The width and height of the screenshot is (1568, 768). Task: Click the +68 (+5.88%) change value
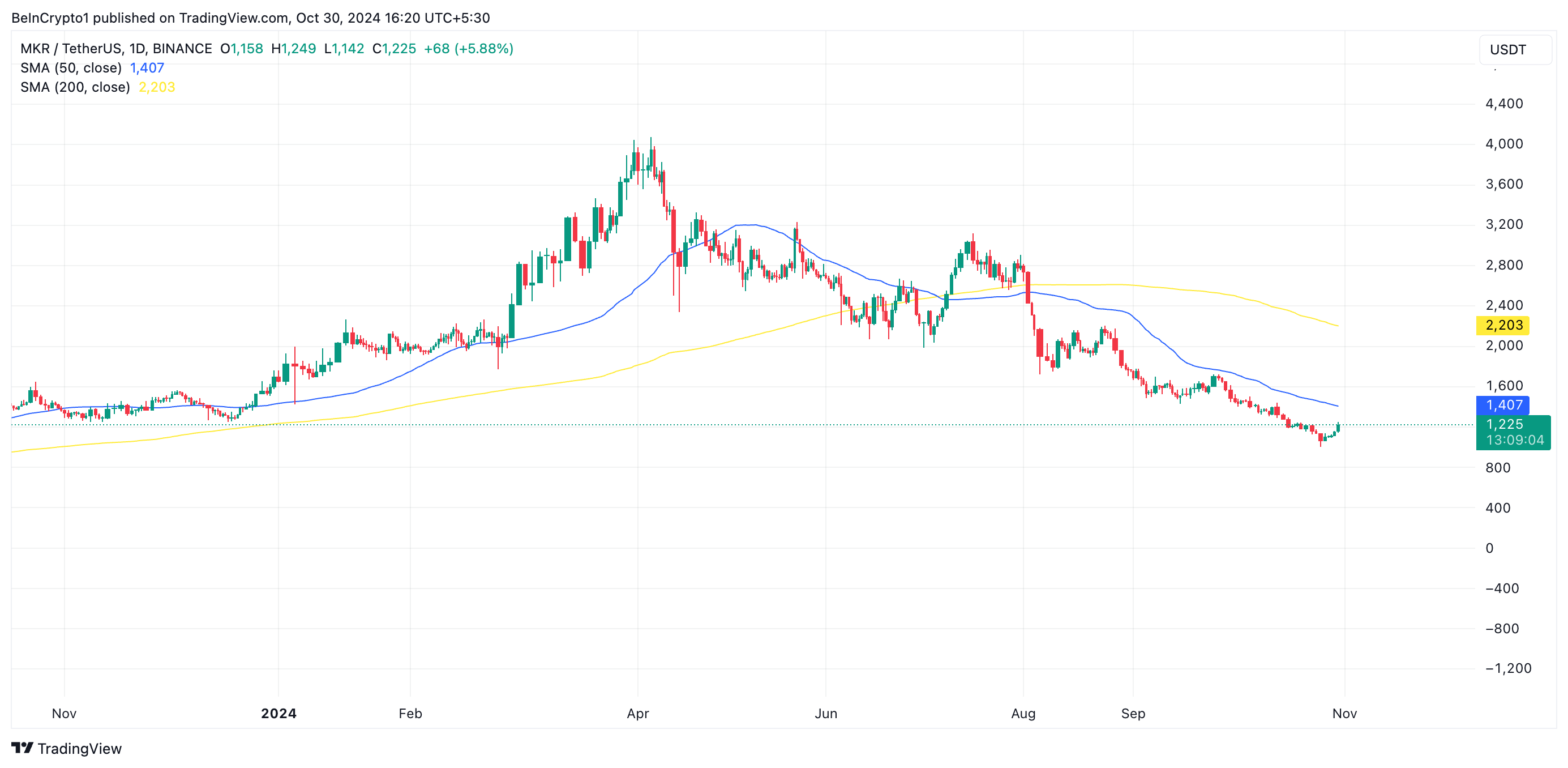pos(468,49)
